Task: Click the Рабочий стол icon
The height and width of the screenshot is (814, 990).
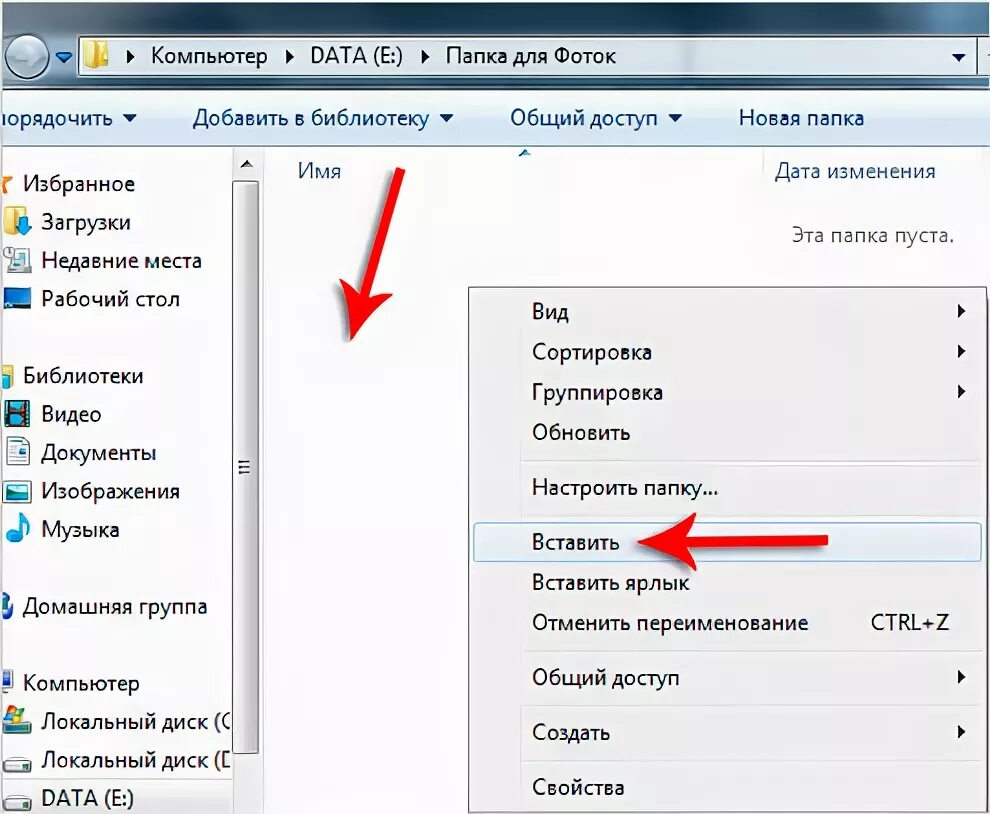Action: click(x=17, y=298)
